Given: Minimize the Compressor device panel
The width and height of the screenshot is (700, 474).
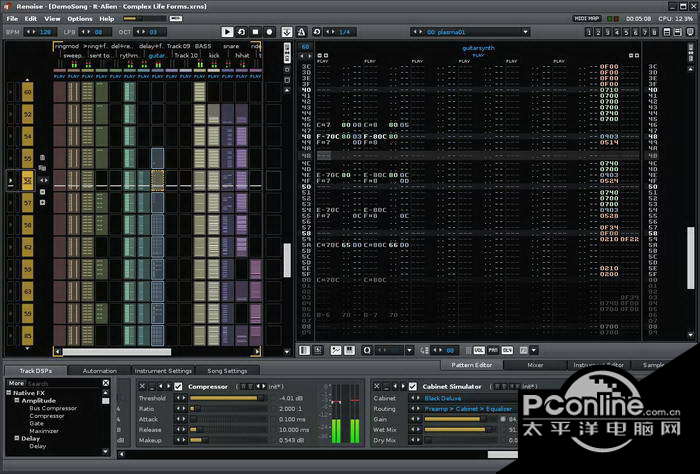Looking at the screenshot, I should click(x=151, y=387).
